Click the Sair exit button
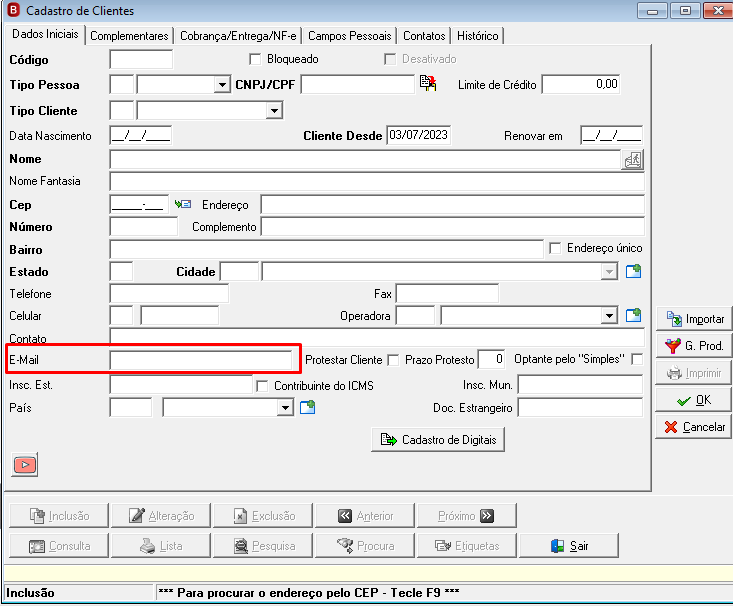The width and height of the screenshot is (733, 607). click(569, 546)
